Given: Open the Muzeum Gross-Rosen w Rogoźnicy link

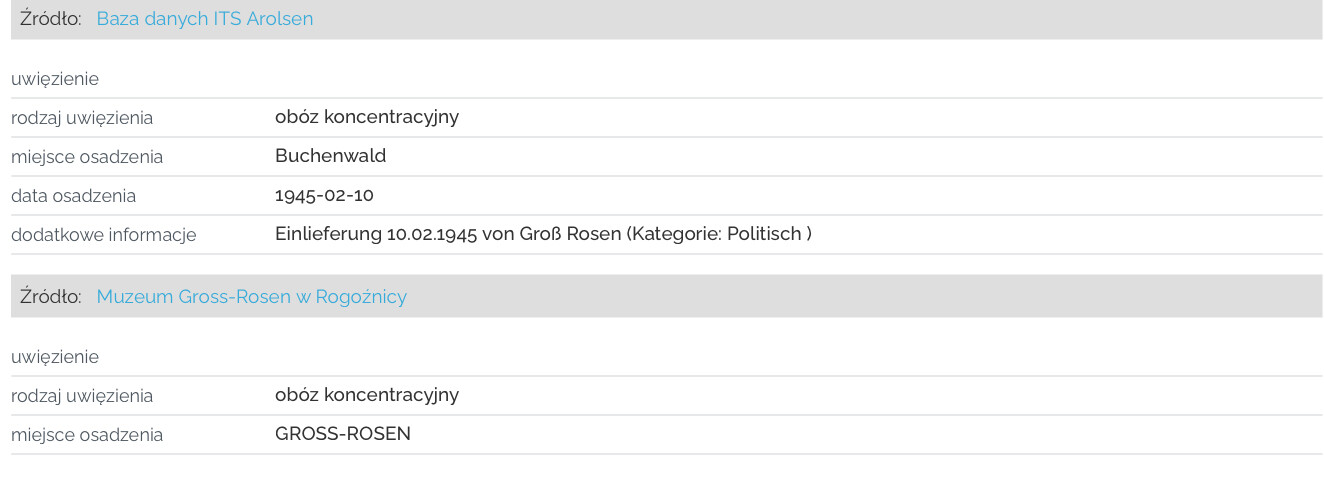Looking at the screenshot, I should coord(251,297).
